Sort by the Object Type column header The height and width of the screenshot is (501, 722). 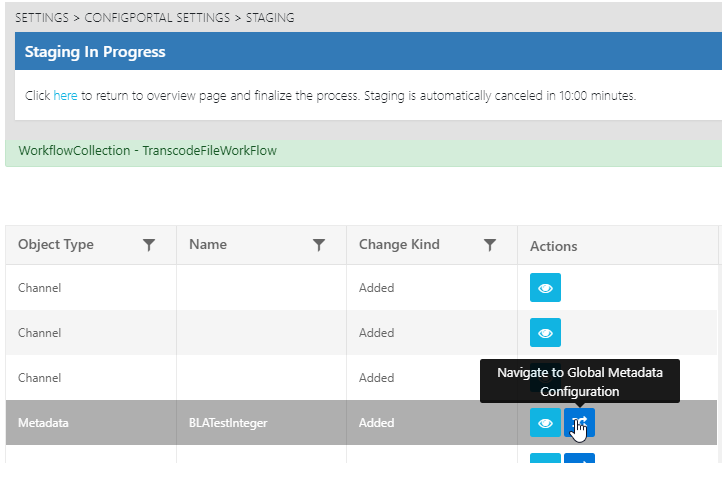(x=56, y=245)
